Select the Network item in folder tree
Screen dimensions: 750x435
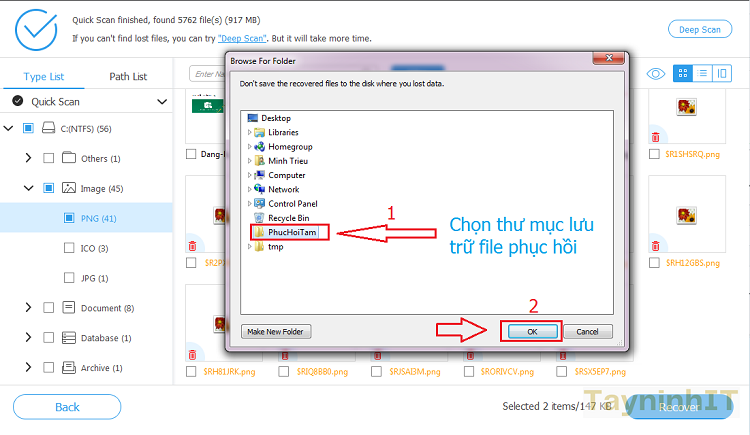(283, 189)
